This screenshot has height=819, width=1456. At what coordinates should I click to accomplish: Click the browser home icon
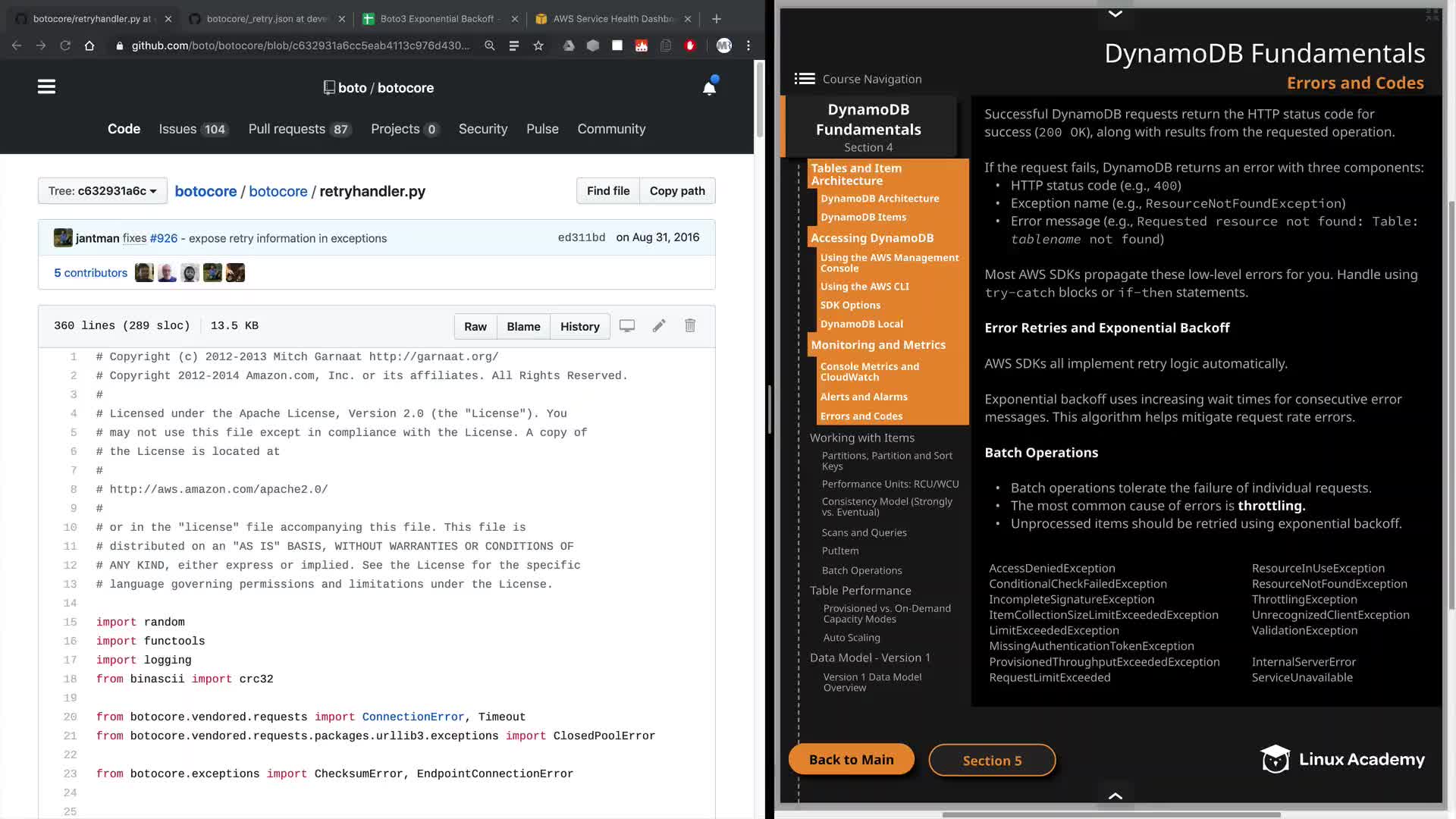(89, 45)
